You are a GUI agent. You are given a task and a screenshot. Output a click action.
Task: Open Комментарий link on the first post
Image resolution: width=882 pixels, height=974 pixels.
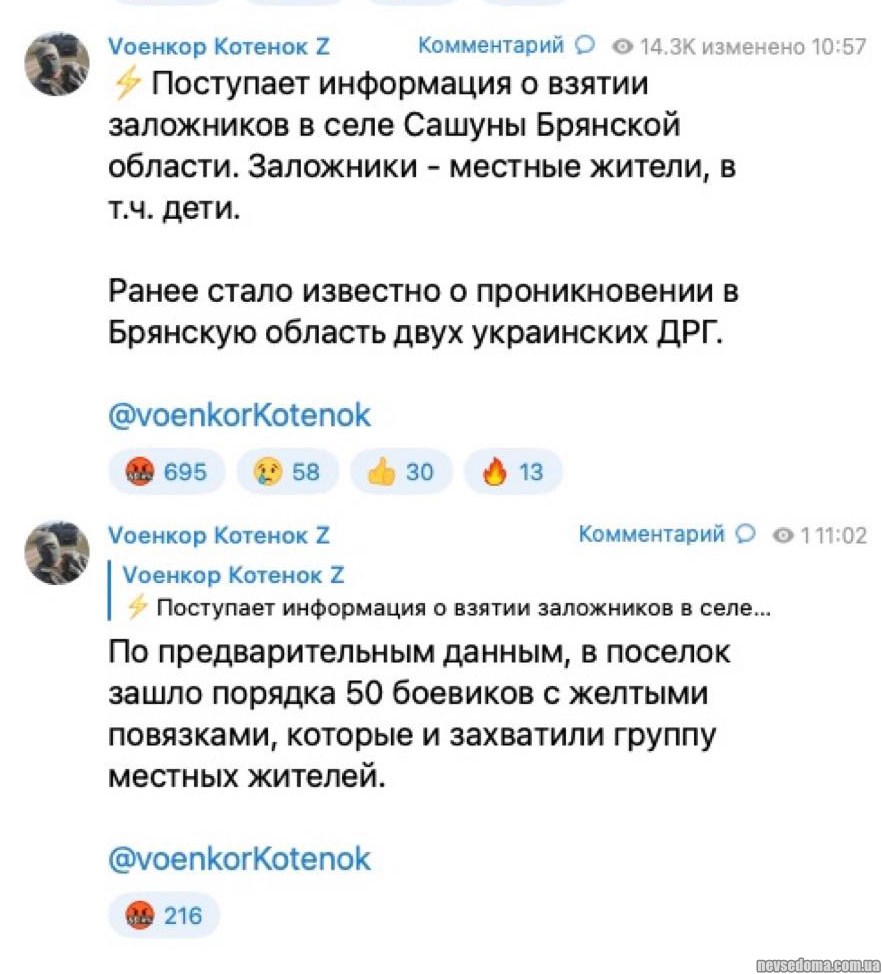tap(491, 46)
